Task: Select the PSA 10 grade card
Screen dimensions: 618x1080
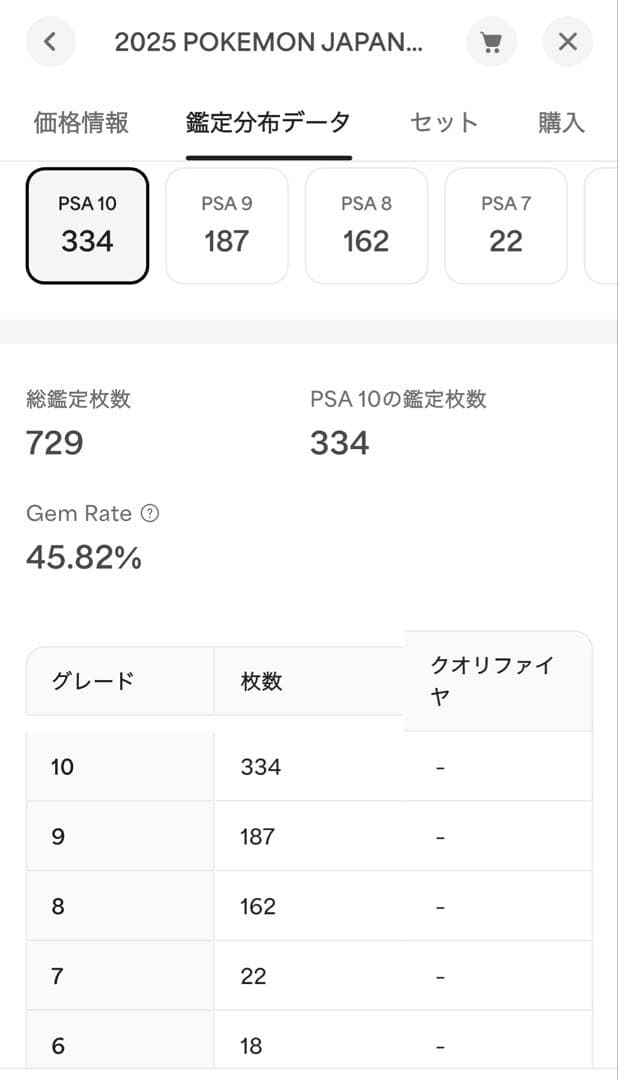Action: coord(87,224)
